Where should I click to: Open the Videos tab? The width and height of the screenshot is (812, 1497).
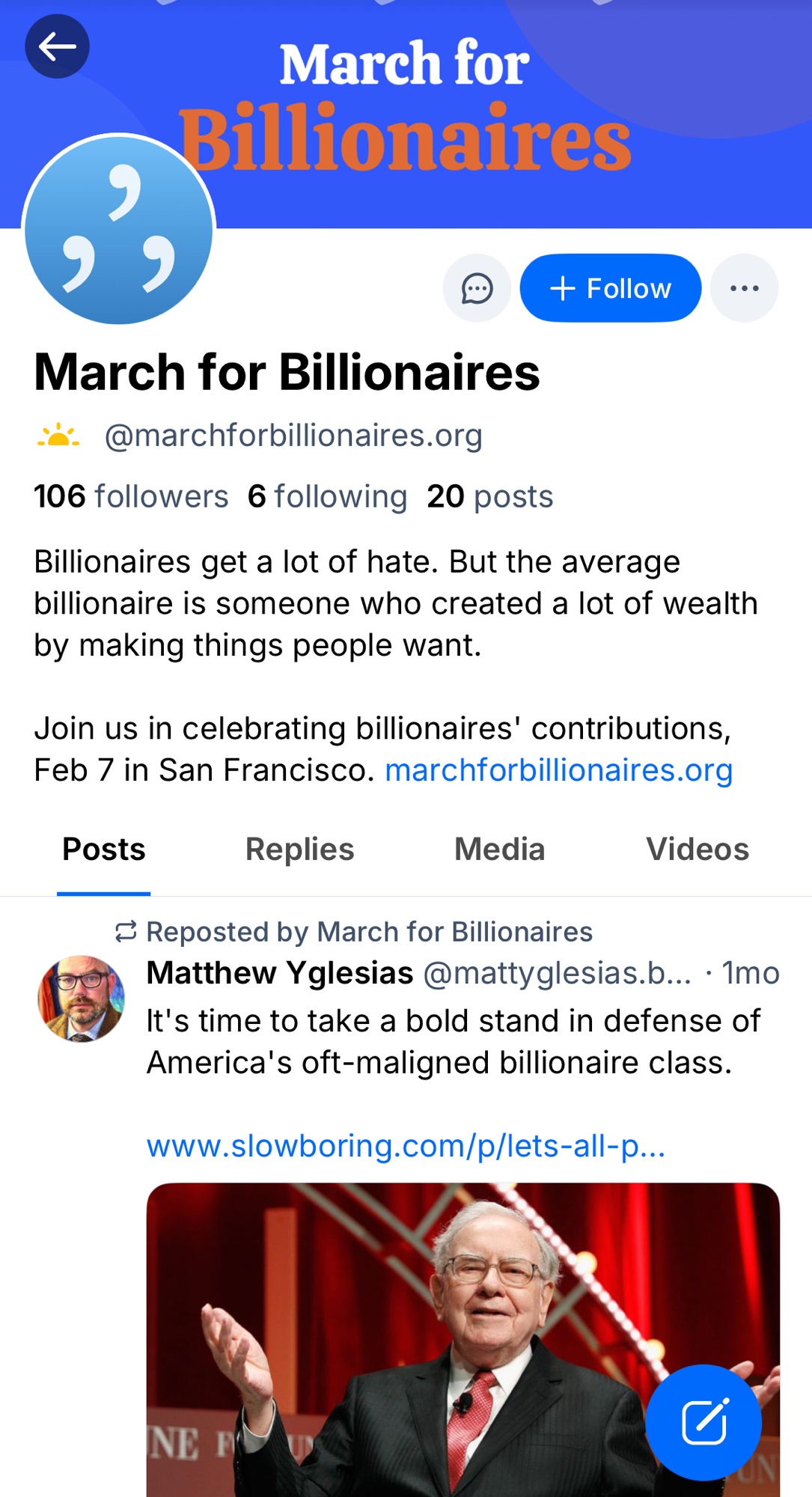[697, 850]
